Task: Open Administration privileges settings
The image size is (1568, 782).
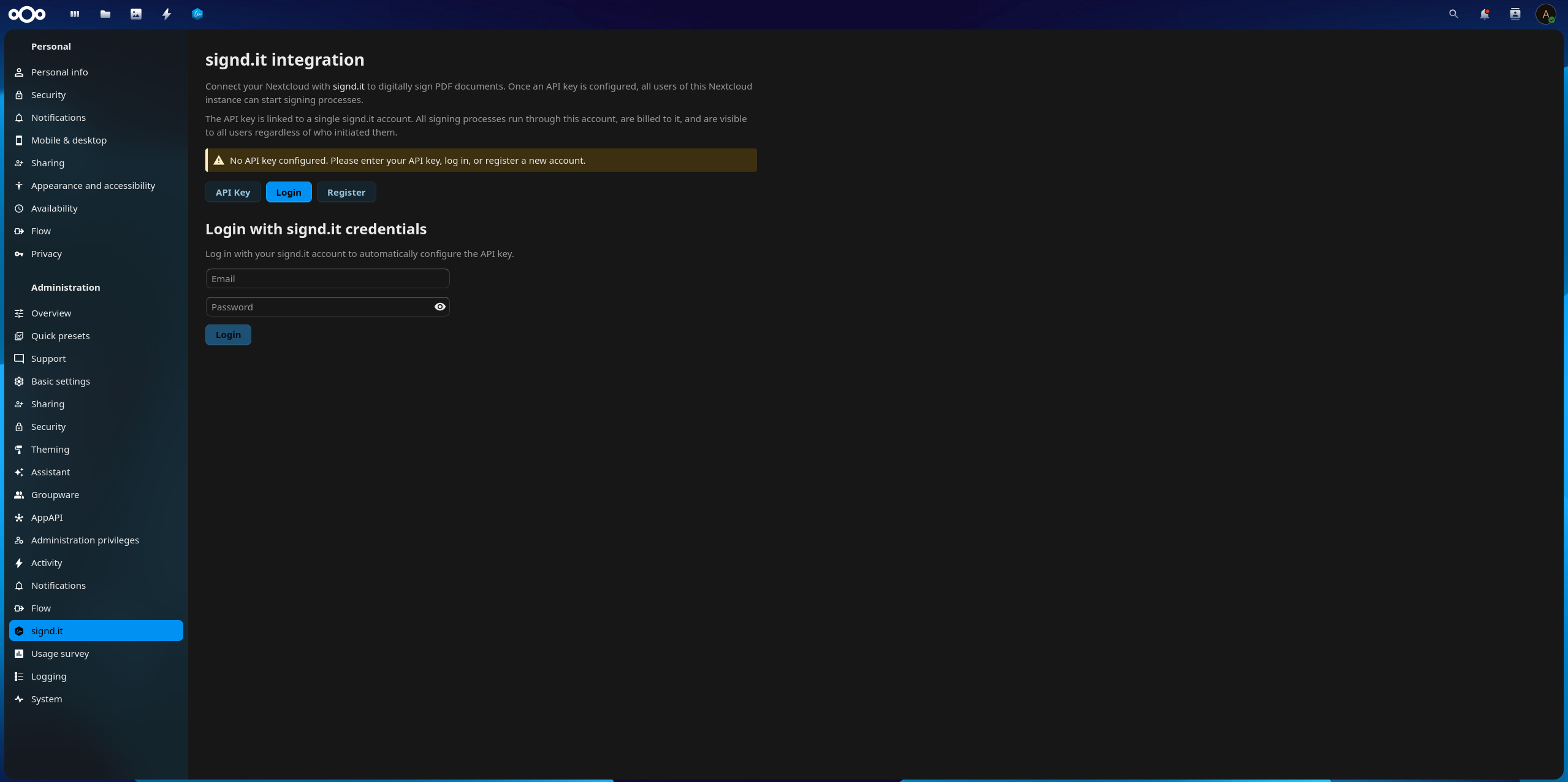Action: (85, 540)
